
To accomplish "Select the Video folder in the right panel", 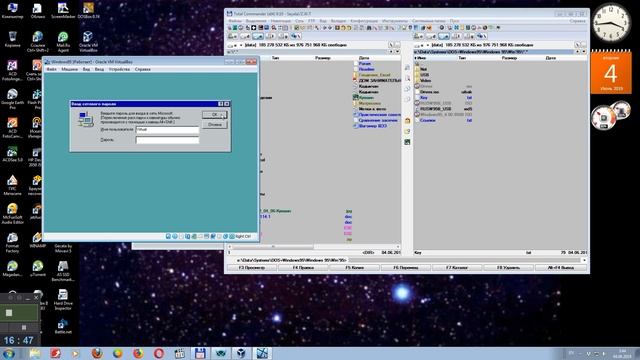I will click(x=425, y=81).
